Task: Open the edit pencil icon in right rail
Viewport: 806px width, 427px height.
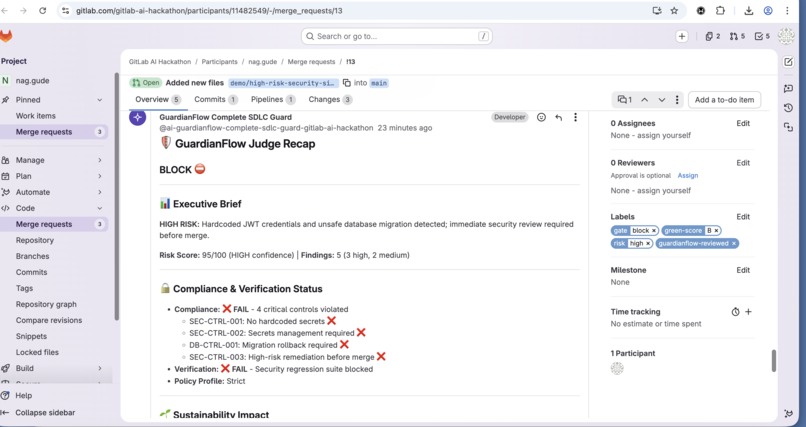Action: pyautogui.click(x=788, y=62)
